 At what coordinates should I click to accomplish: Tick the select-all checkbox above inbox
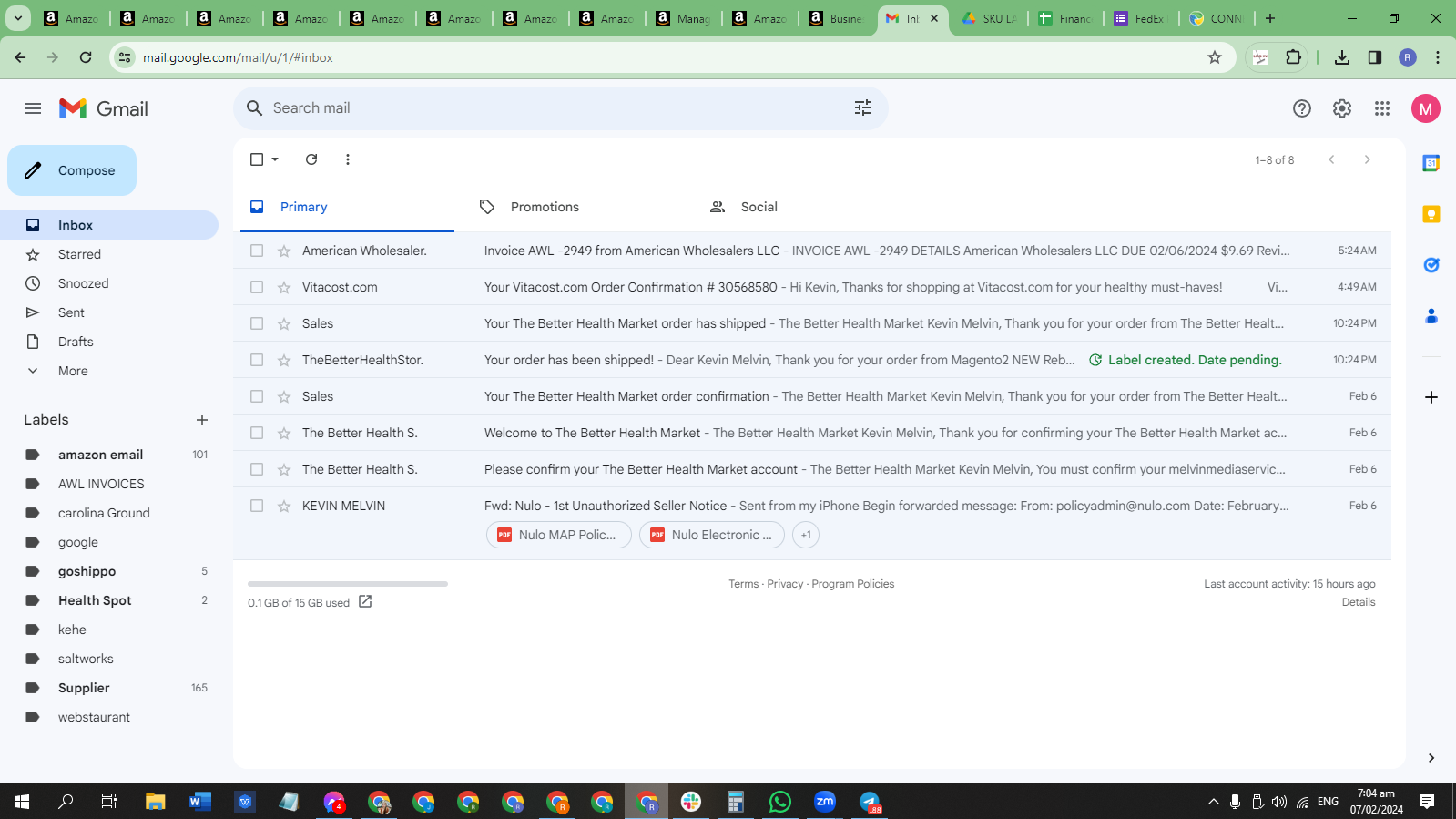tap(257, 159)
